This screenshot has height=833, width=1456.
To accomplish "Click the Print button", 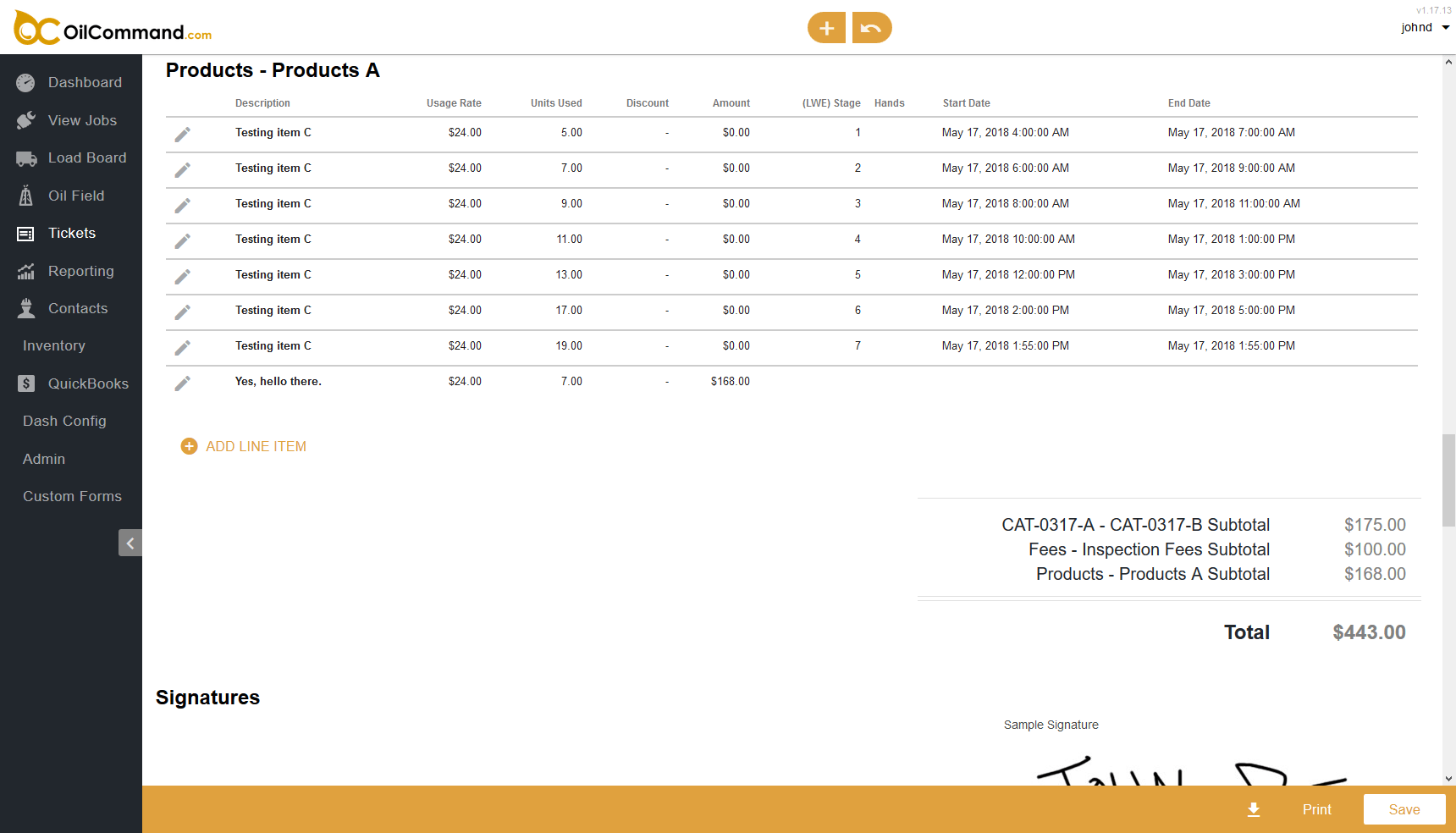I will click(x=1316, y=810).
